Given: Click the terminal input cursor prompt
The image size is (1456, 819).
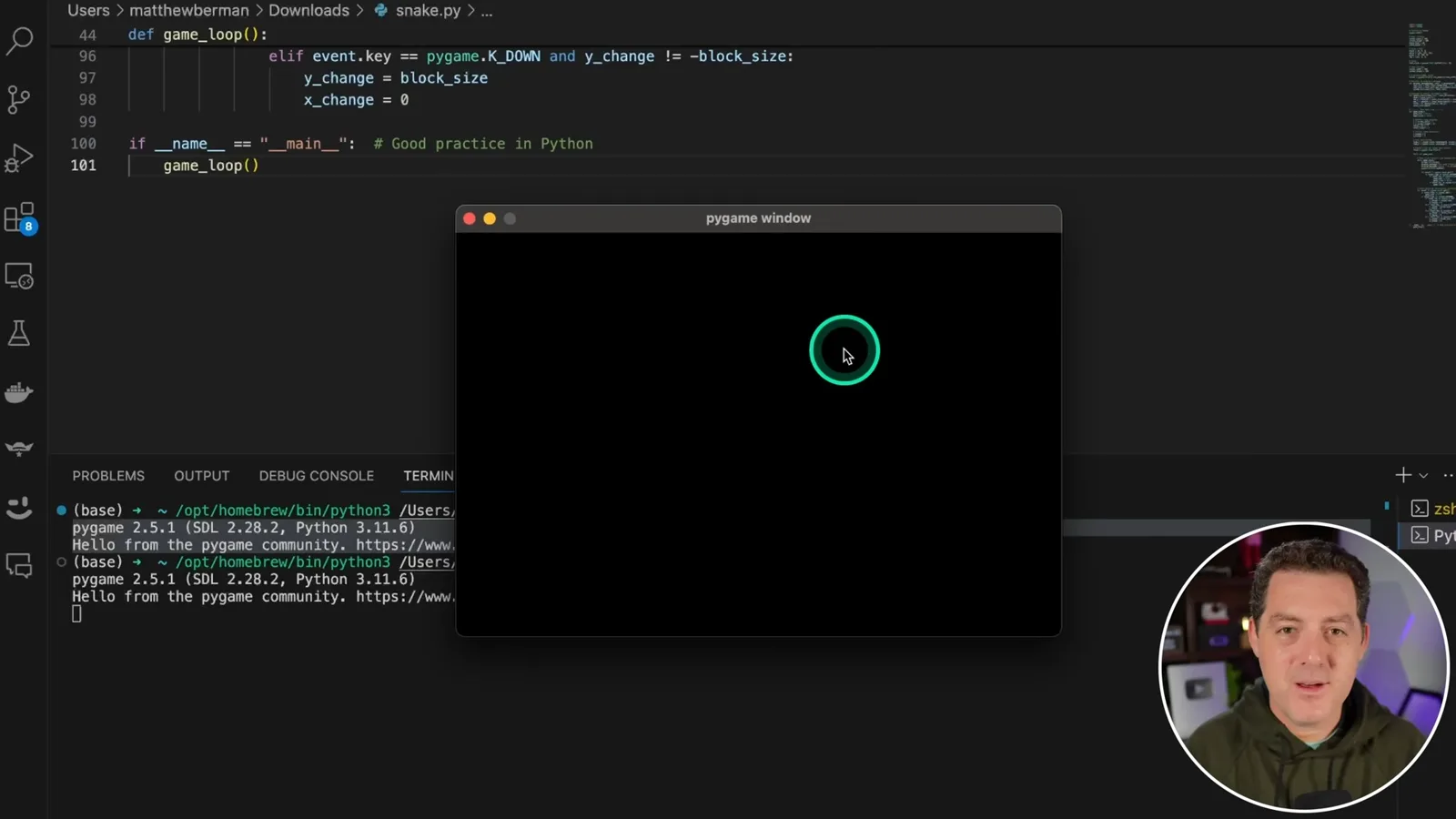Looking at the screenshot, I should tap(76, 614).
